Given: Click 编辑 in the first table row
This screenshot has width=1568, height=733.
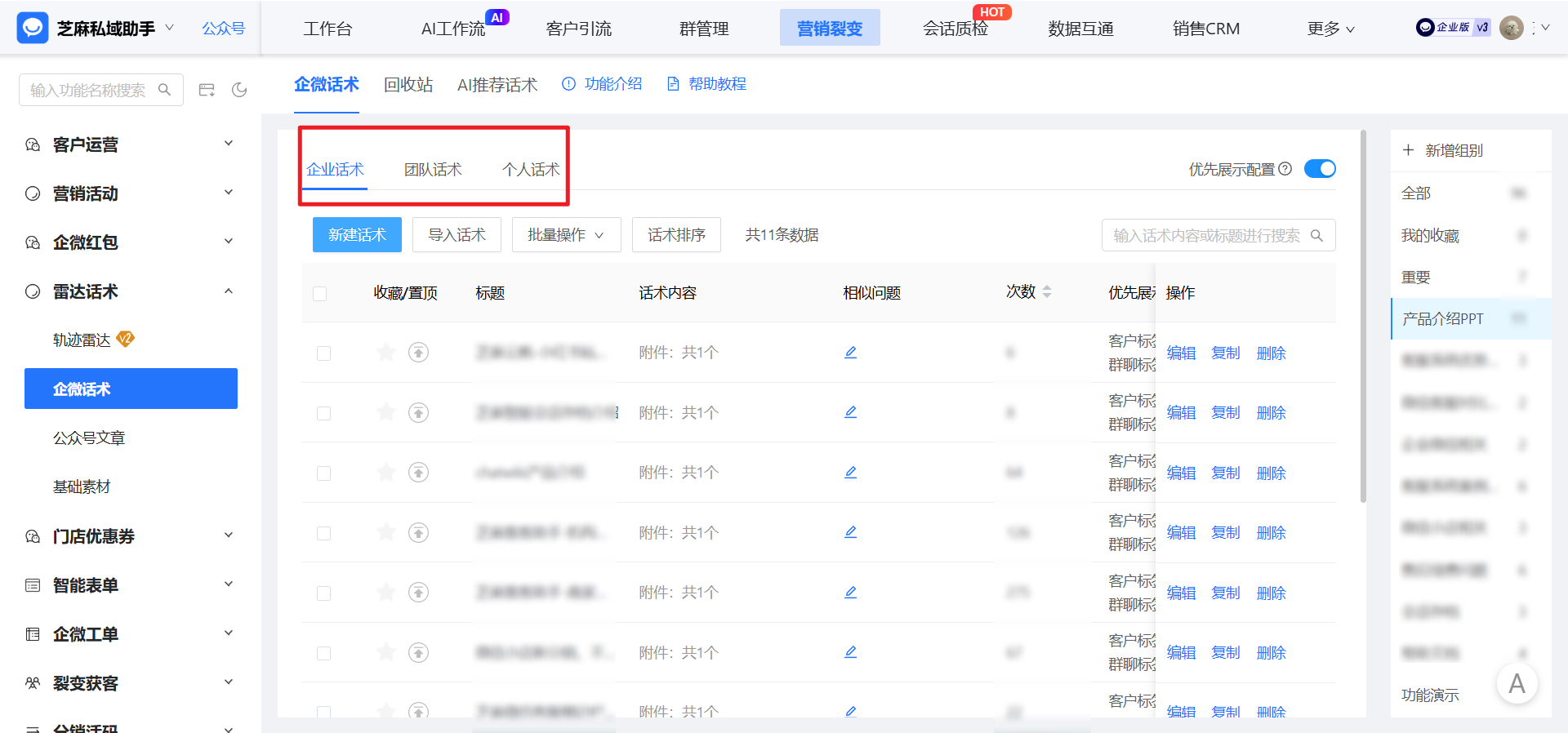Looking at the screenshot, I should point(1181,353).
